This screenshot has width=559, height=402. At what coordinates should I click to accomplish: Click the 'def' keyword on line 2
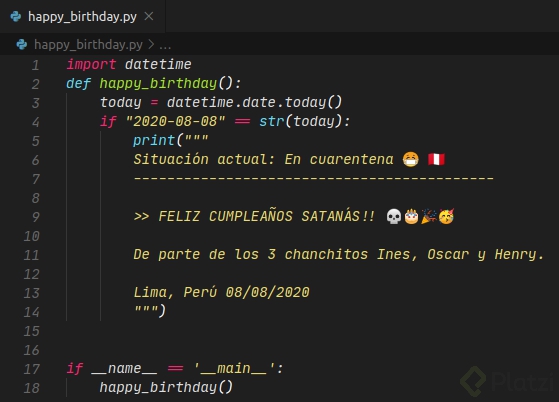pyautogui.click(x=78, y=83)
